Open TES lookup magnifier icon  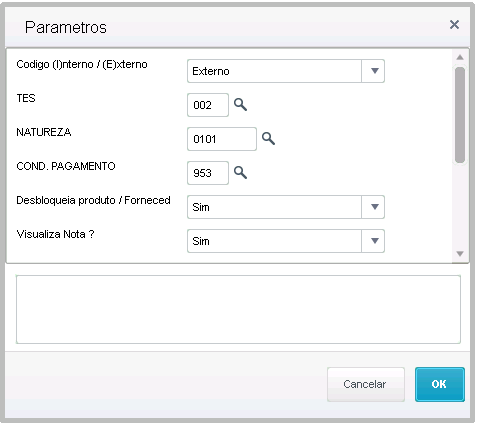240,105
